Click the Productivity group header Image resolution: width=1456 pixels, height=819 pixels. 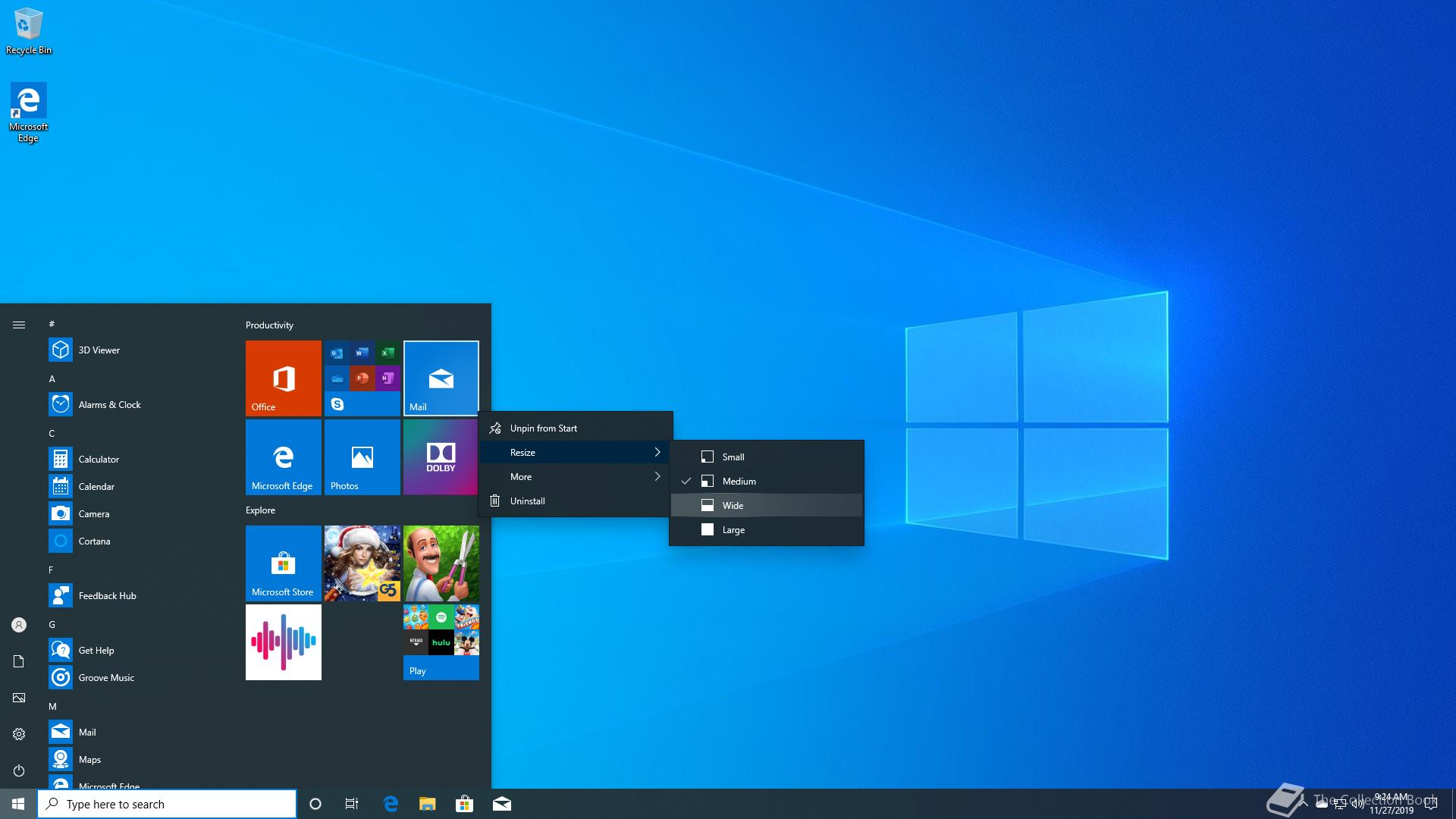pos(269,325)
